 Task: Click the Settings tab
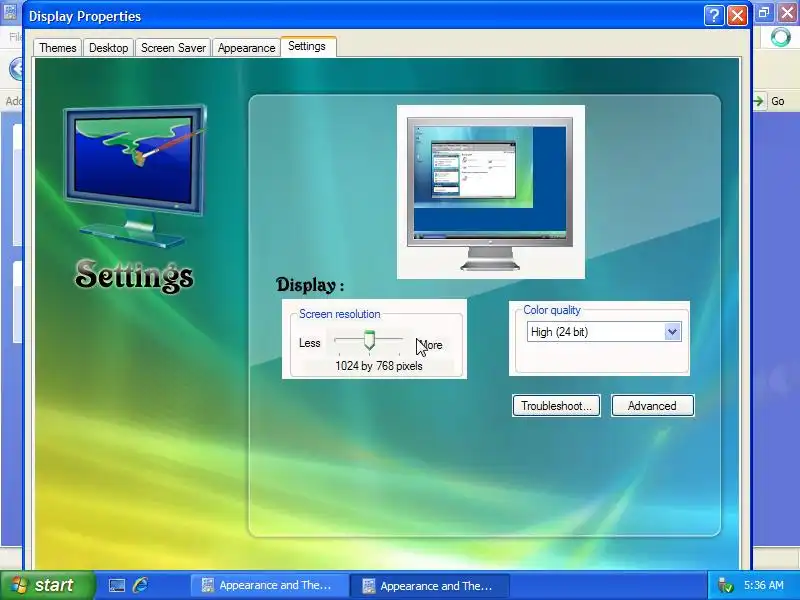pos(307,46)
